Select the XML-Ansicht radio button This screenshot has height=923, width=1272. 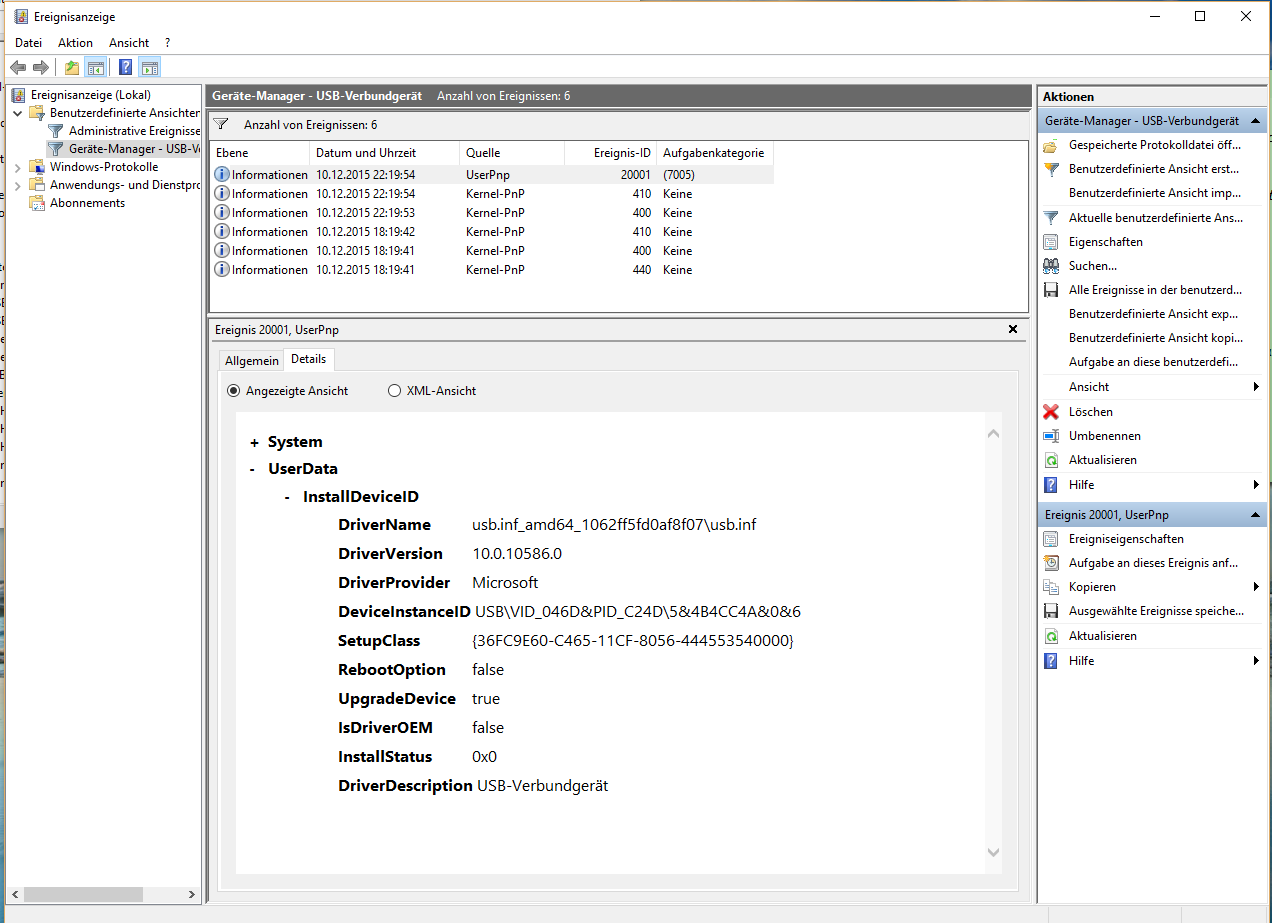pyautogui.click(x=394, y=391)
